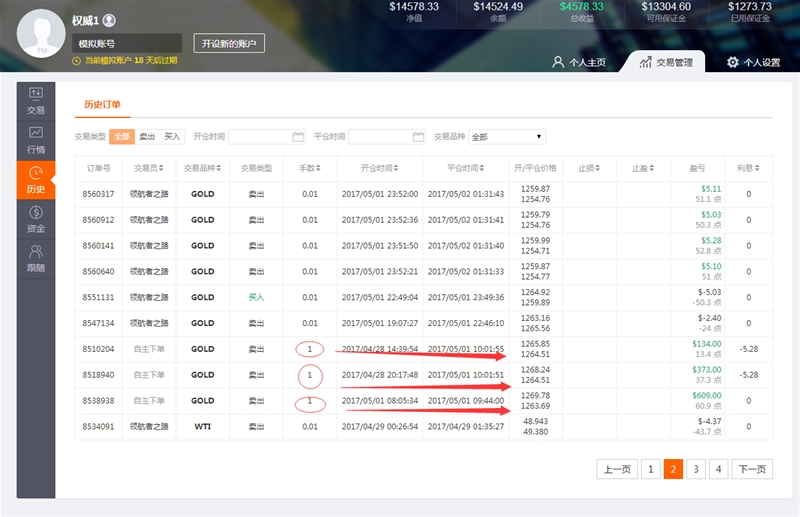Sort by 利息 column header
The width and height of the screenshot is (800, 517).
pyautogui.click(x=748, y=168)
